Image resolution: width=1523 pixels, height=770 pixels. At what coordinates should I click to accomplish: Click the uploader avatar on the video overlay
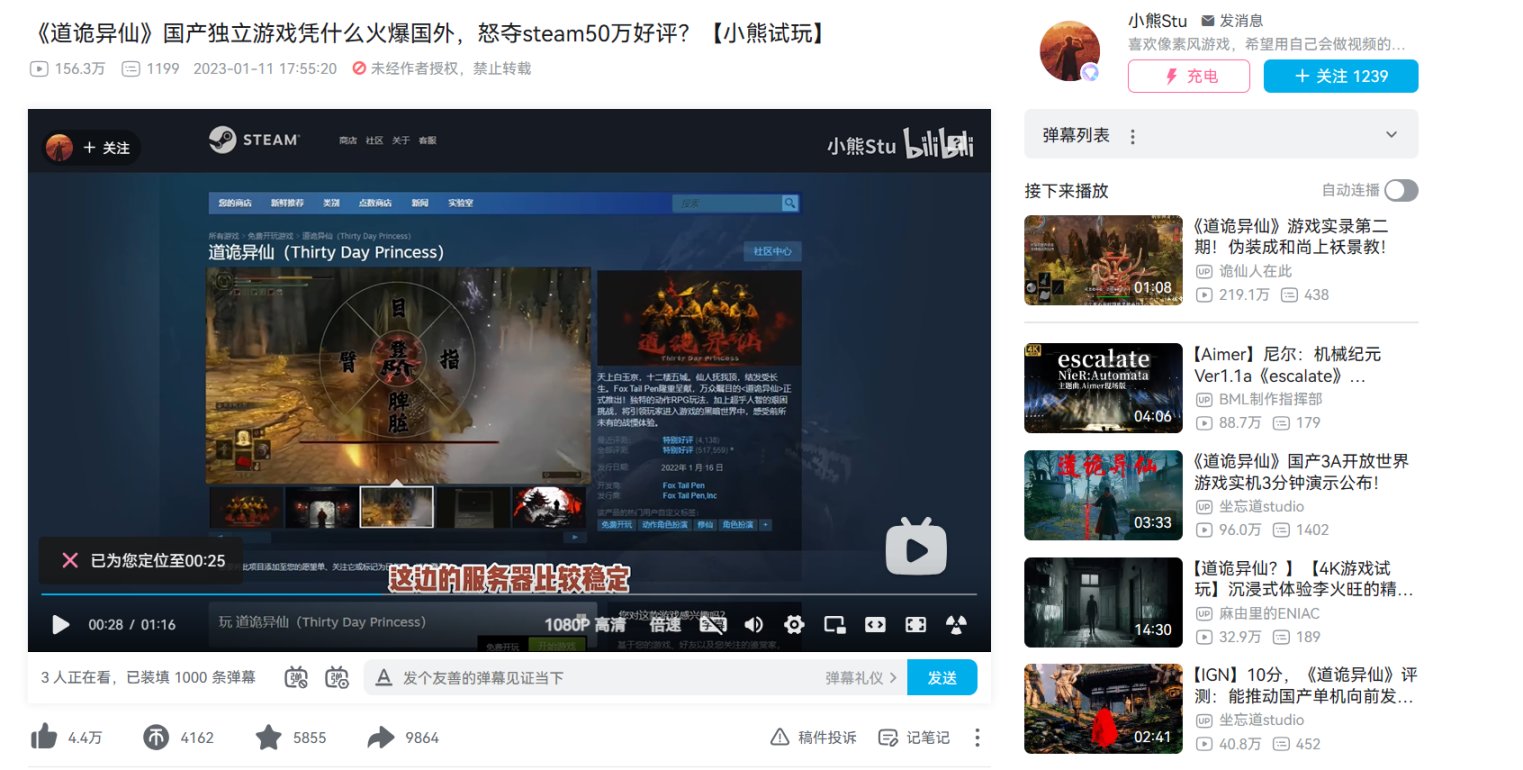(59, 147)
